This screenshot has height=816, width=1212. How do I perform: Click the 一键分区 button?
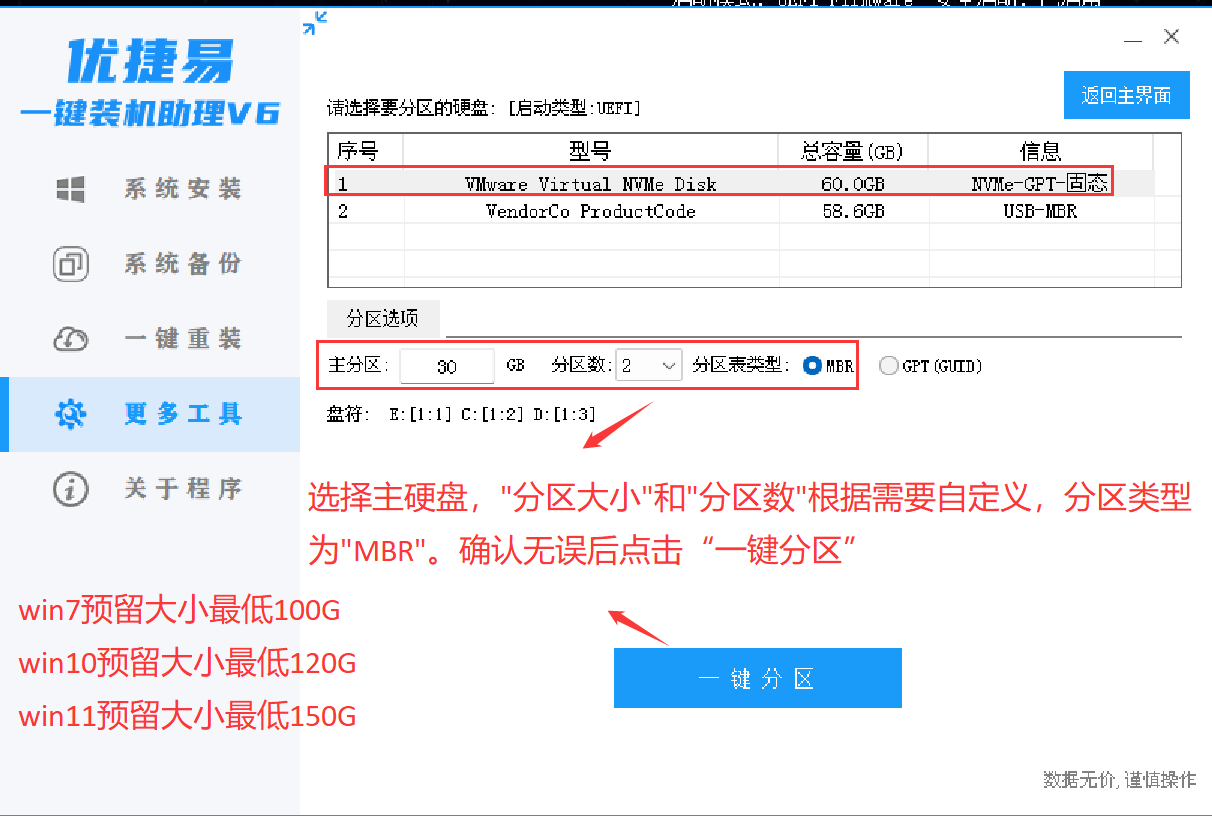(758, 678)
